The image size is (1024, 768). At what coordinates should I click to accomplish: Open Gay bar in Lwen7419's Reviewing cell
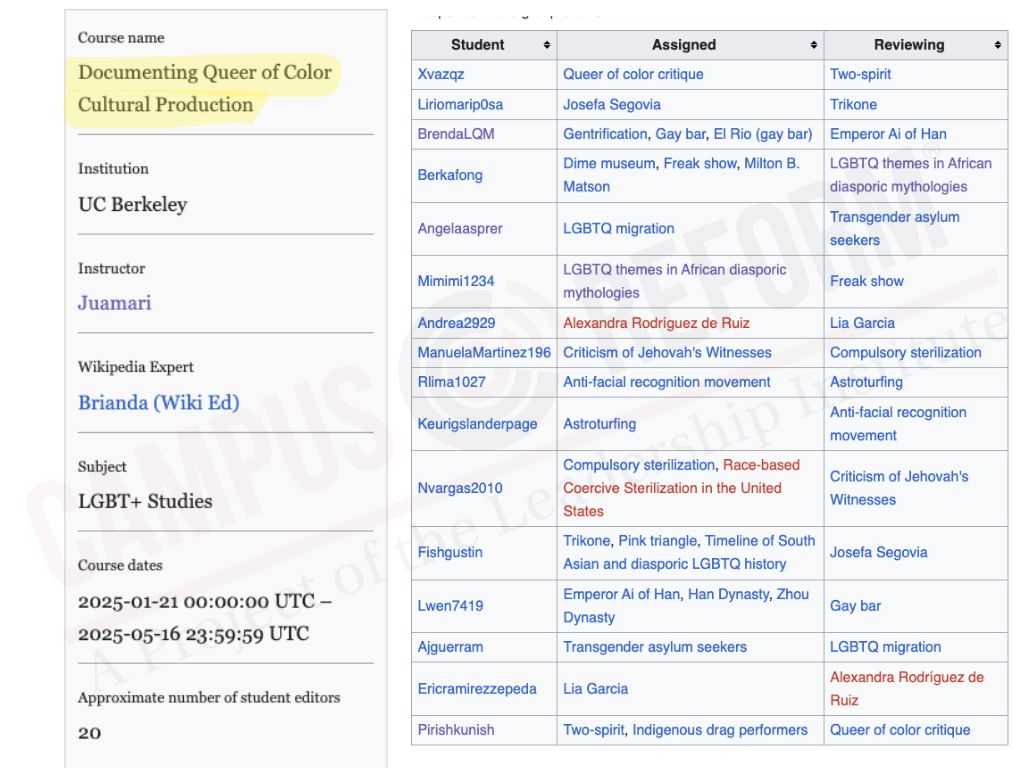855,606
